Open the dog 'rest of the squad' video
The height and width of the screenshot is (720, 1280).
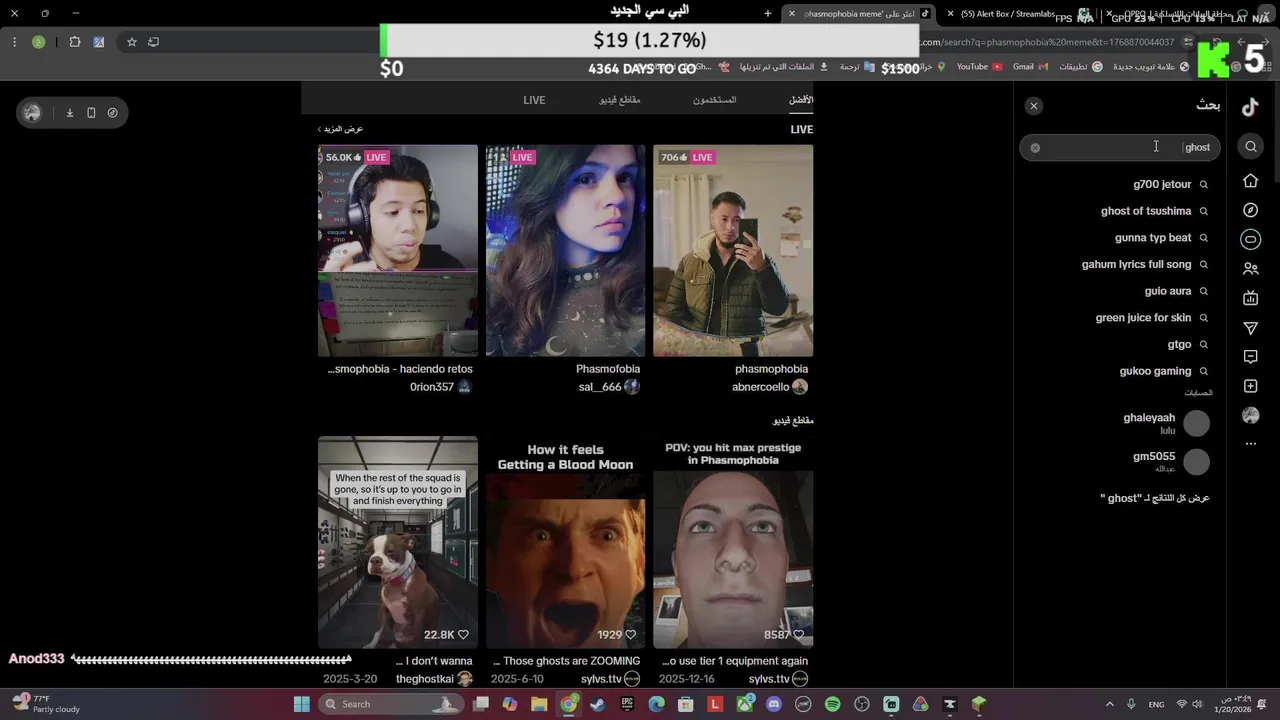click(x=398, y=542)
